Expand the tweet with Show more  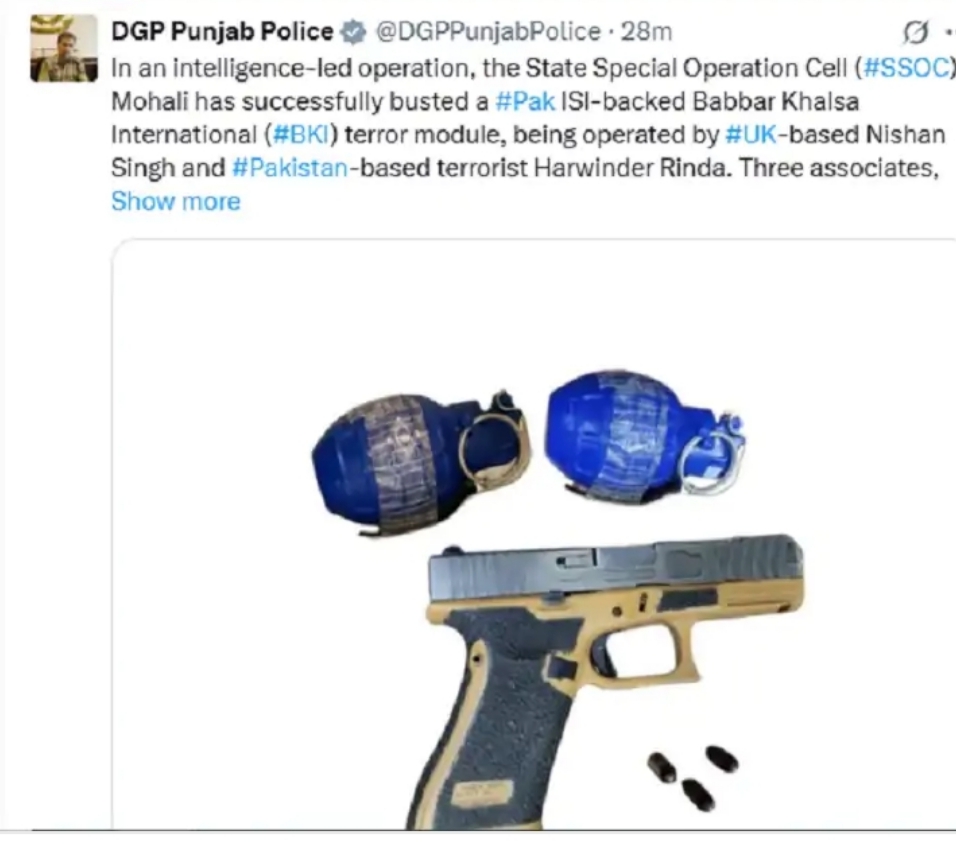[x=176, y=201]
